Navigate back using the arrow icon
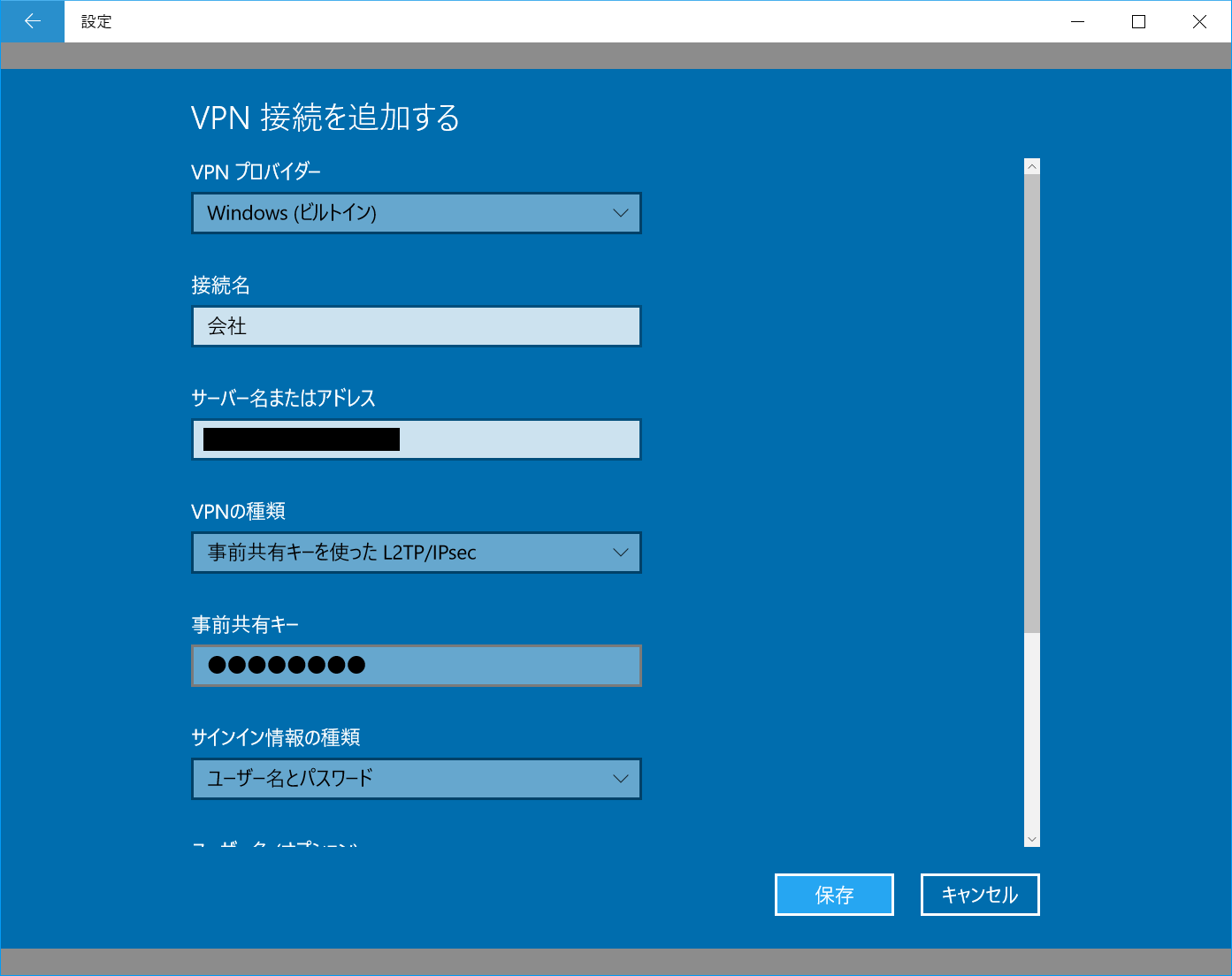1232x976 pixels. coord(31,20)
